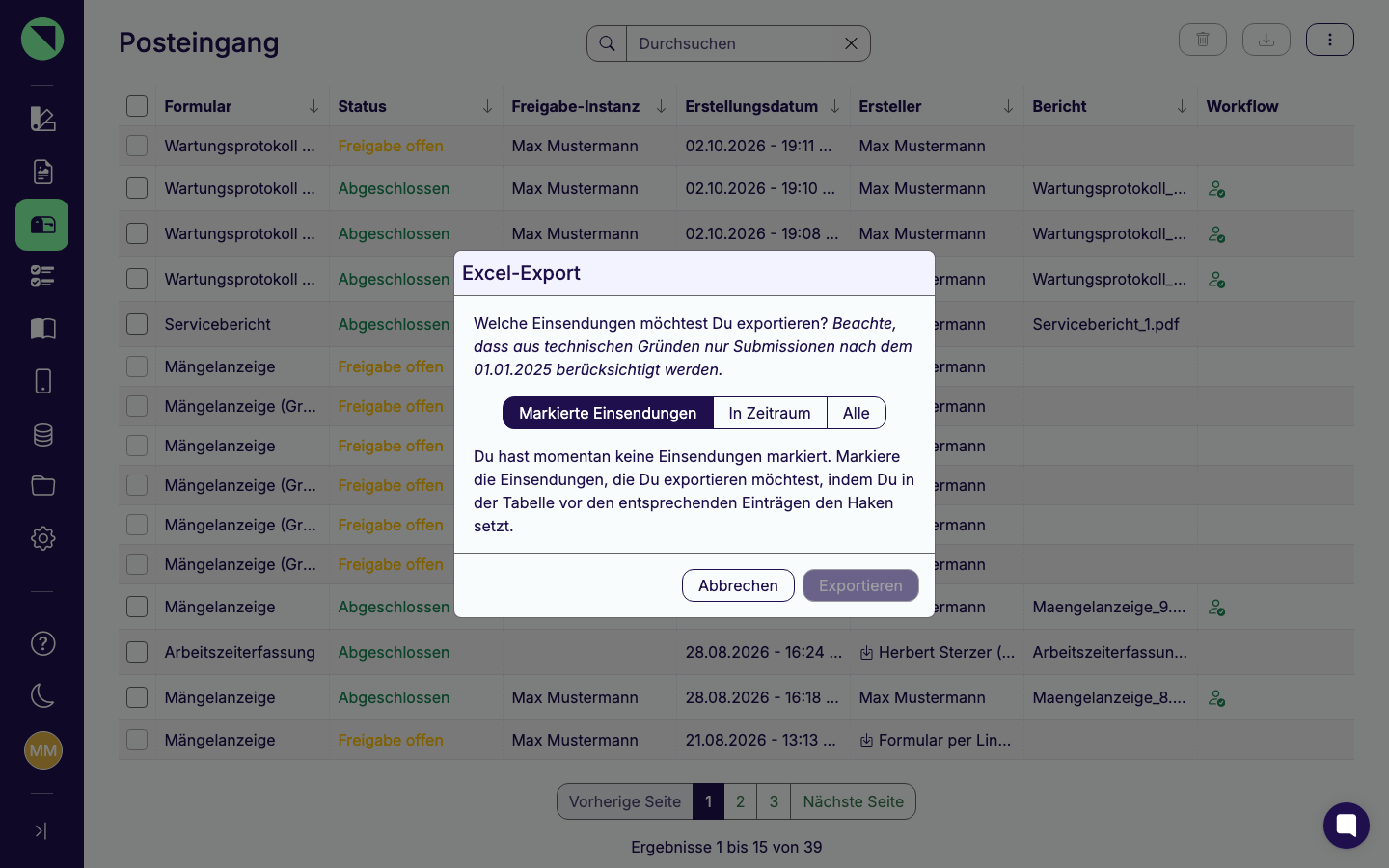Viewport: 1389px width, 868px height.
Task: Open the settings gear icon
Action: [42, 538]
